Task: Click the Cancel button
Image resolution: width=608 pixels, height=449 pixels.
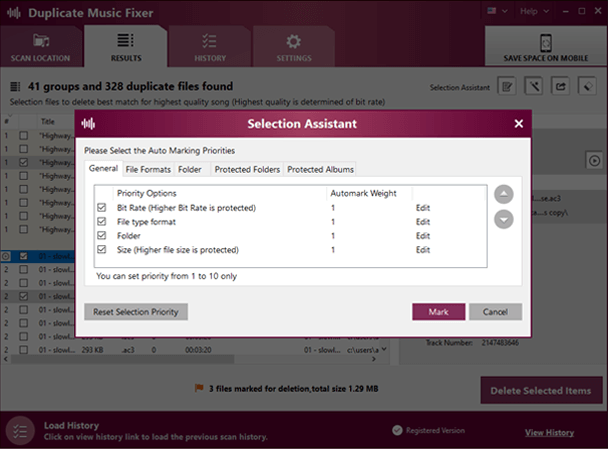Action: point(495,312)
